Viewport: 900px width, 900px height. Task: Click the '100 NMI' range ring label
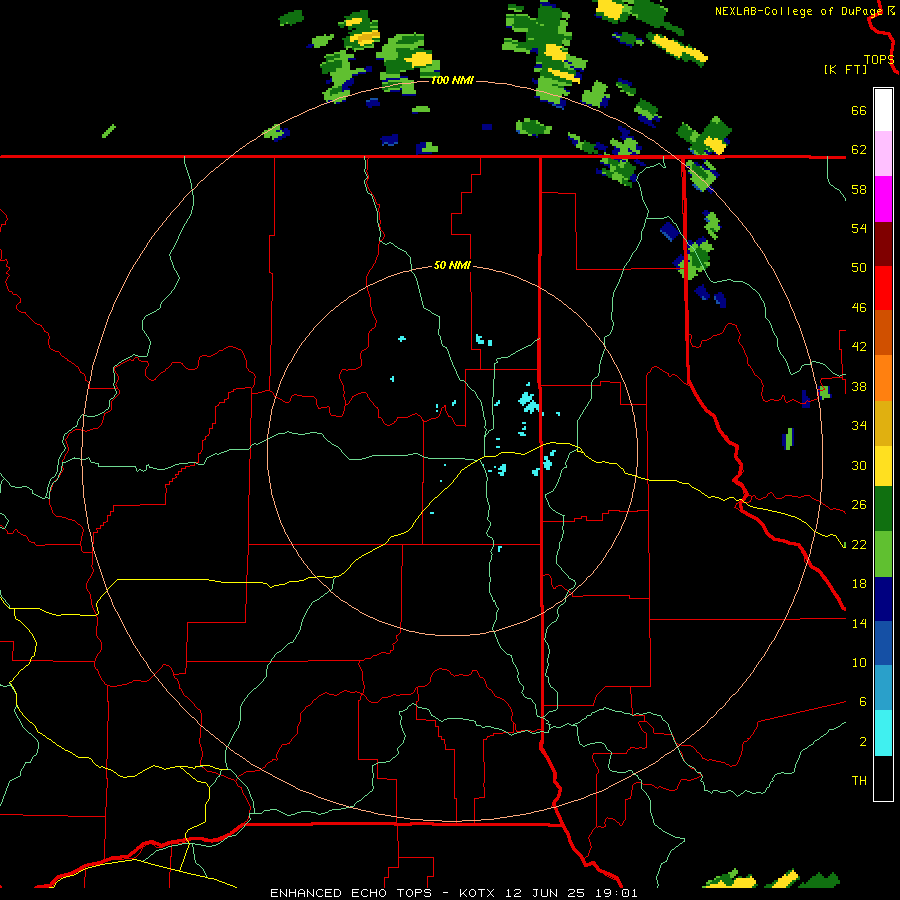(452, 80)
